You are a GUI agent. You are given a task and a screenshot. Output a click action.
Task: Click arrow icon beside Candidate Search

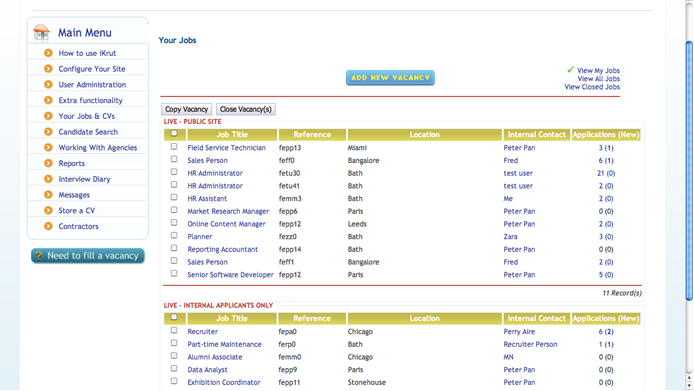coord(48,132)
